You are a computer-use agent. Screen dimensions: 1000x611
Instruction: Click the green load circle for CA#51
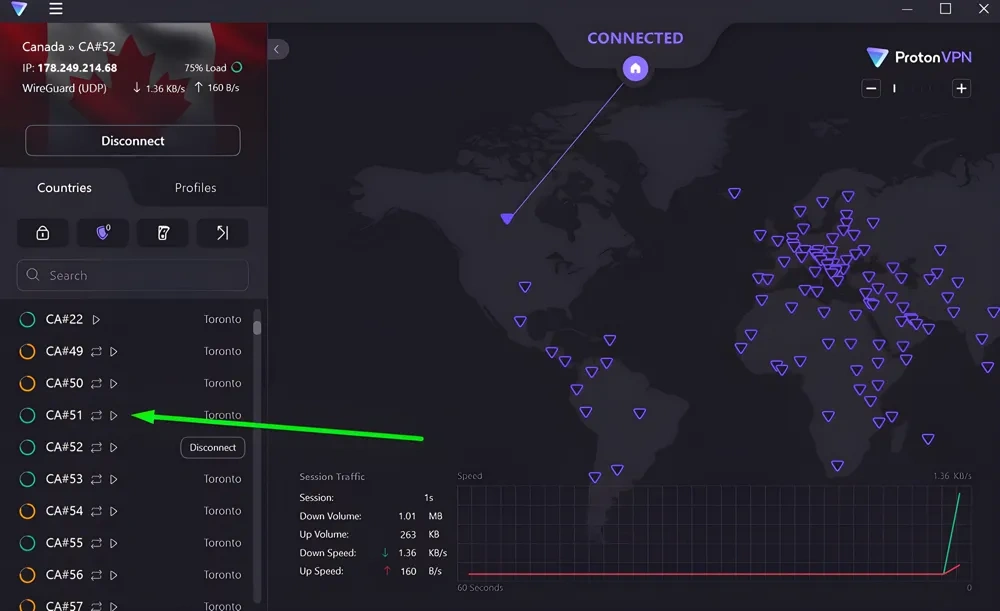pos(27,415)
